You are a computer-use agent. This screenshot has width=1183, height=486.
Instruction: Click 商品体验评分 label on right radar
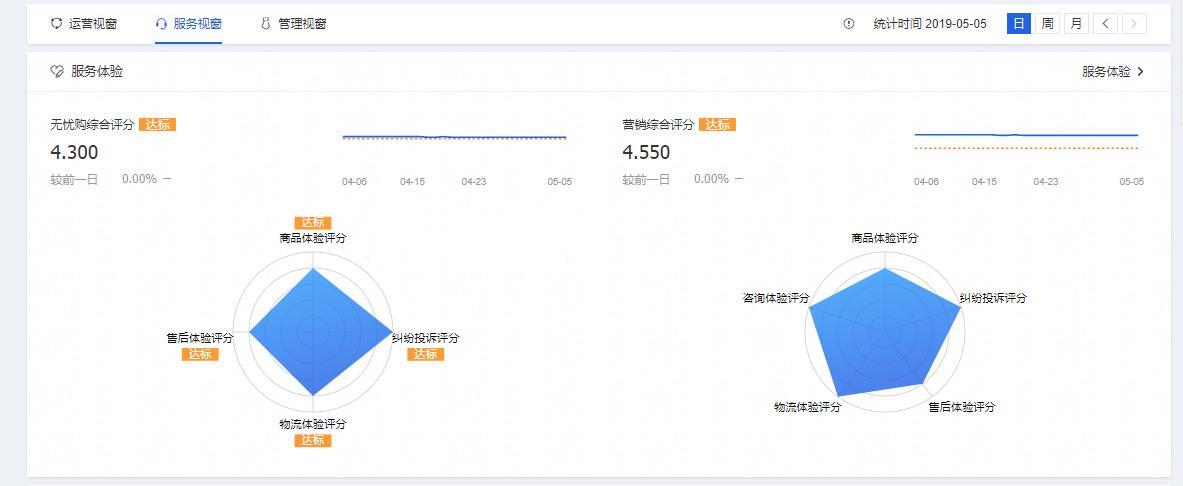tap(885, 238)
